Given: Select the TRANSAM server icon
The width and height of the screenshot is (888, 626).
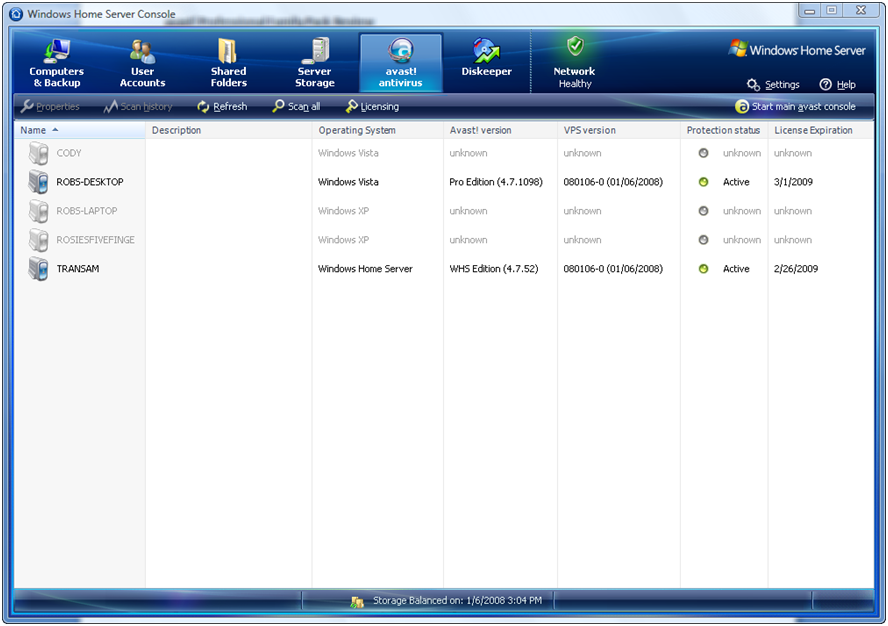Looking at the screenshot, I should [x=39, y=269].
